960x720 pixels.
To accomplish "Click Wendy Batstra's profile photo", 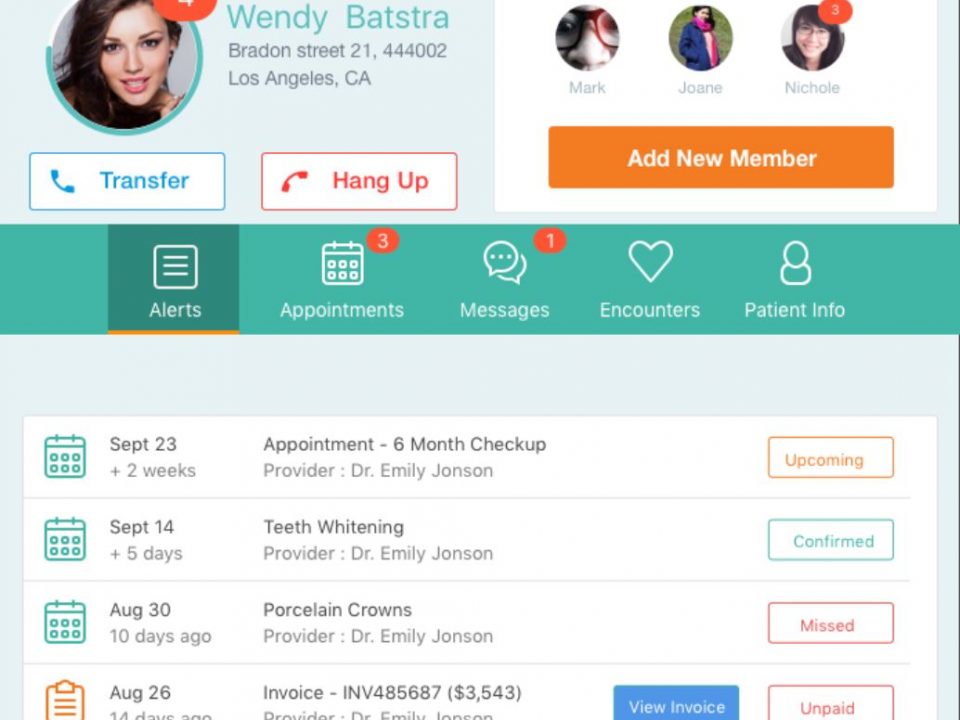I will [x=125, y=61].
